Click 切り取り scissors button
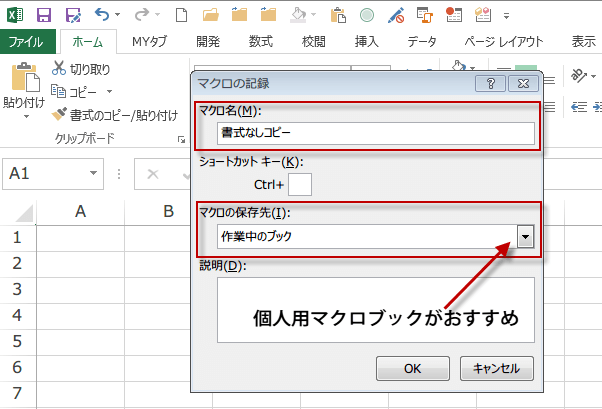The image size is (602, 409). click(81, 68)
